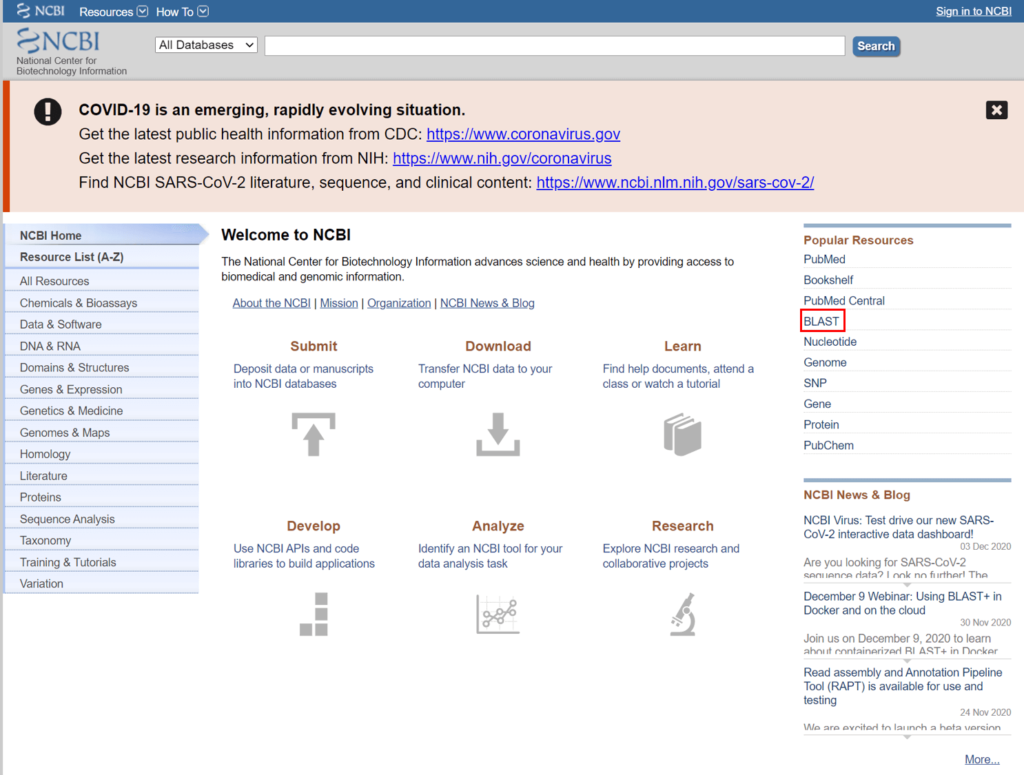The width and height of the screenshot is (1024, 775).
Task: Click the Learn books icon
Action: 682,434
